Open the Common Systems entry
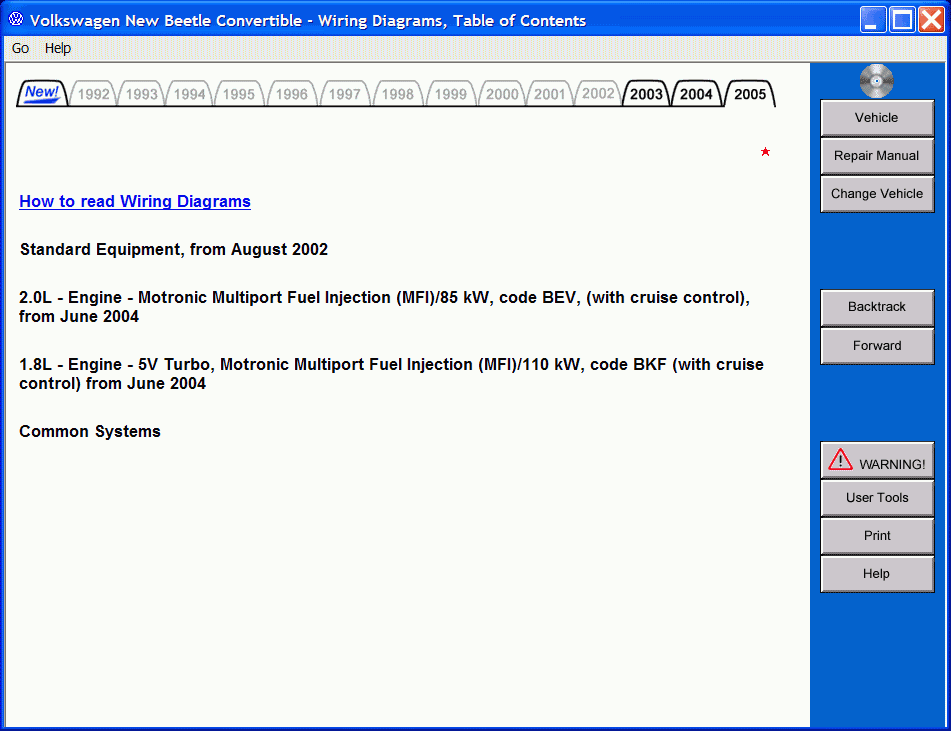Screen dimensions: 951x731 [90, 431]
